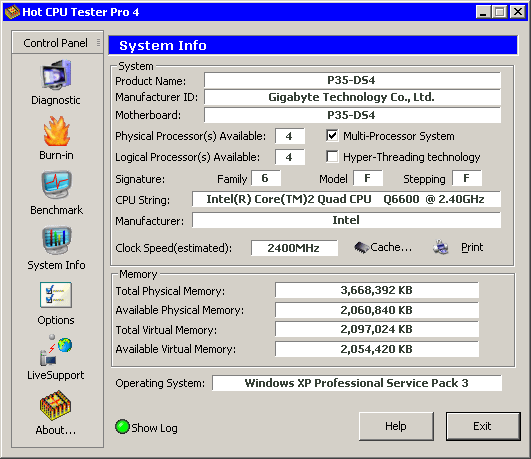Click the printer icon beside Print
The height and width of the screenshot is (459, 531).
tap(441, 248)
